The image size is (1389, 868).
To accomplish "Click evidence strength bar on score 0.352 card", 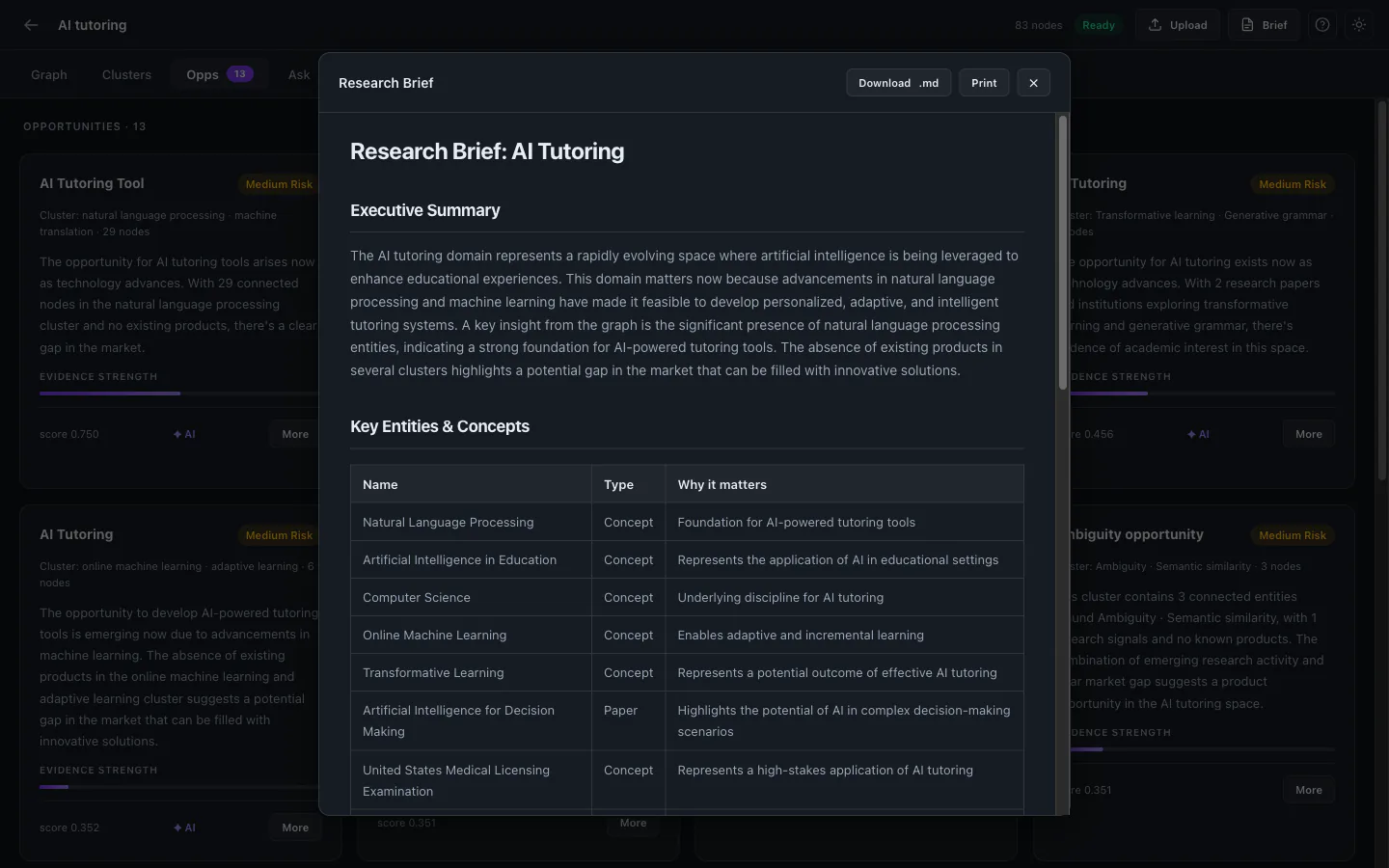I will pos(178,787).
